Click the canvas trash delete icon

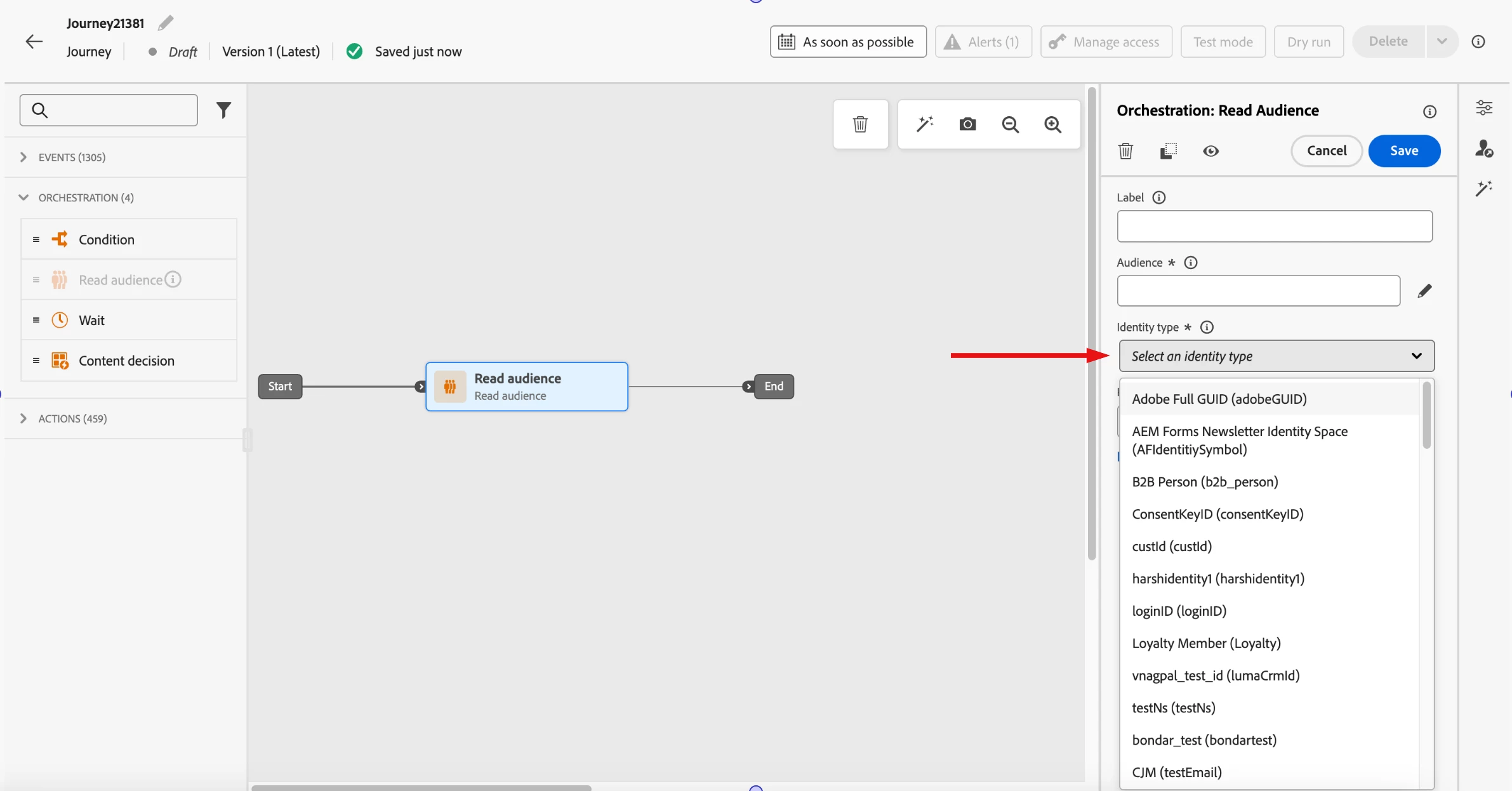[860, 124]
